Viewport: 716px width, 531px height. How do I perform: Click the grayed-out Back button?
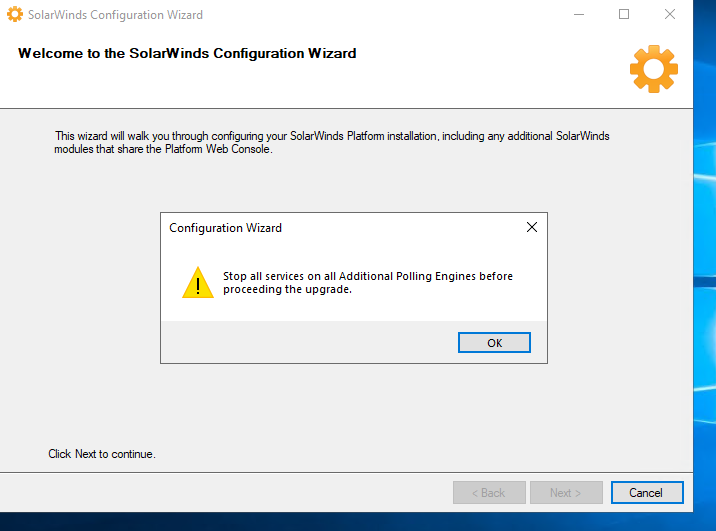(487, 492)
